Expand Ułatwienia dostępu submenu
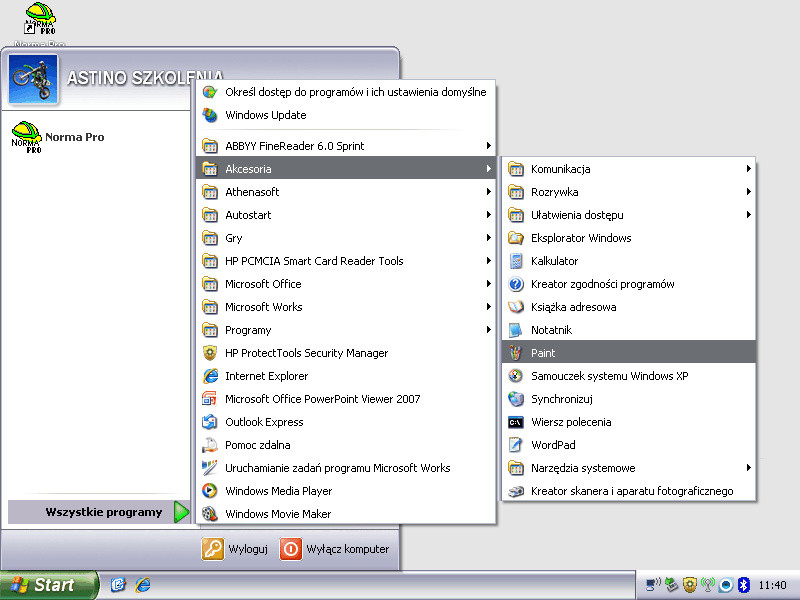The height and width of the screenshot is (600, 800). pyautogui.click(x=629, y=215)
